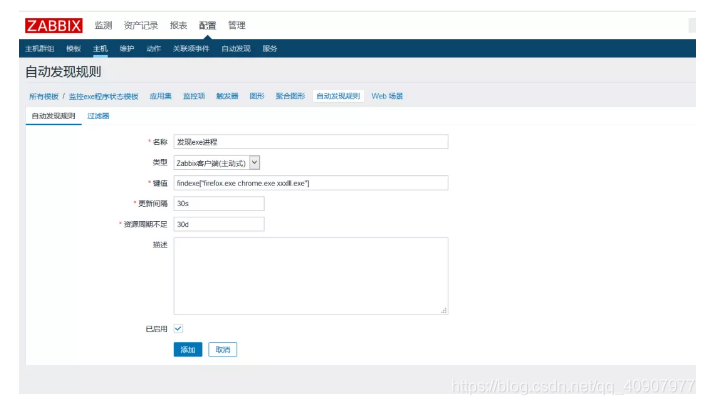Click the 更新间隔 field
This screenshot has width=705, height=405.
pos(218,204)
